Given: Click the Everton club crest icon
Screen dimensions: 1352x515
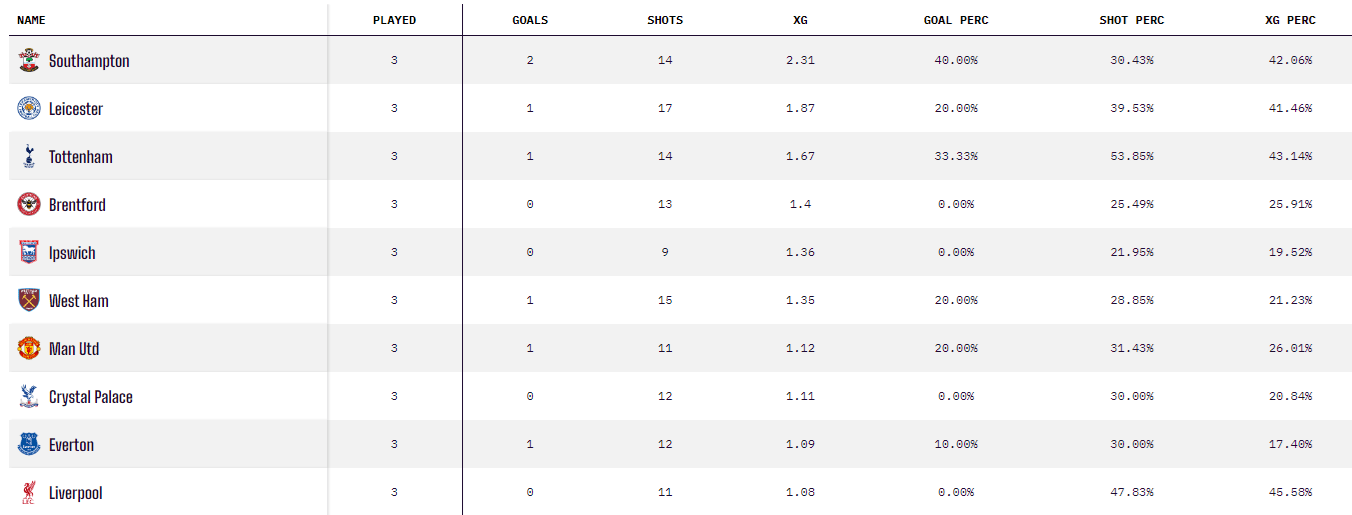Looking at the screenshot, I should coord(29,445).
